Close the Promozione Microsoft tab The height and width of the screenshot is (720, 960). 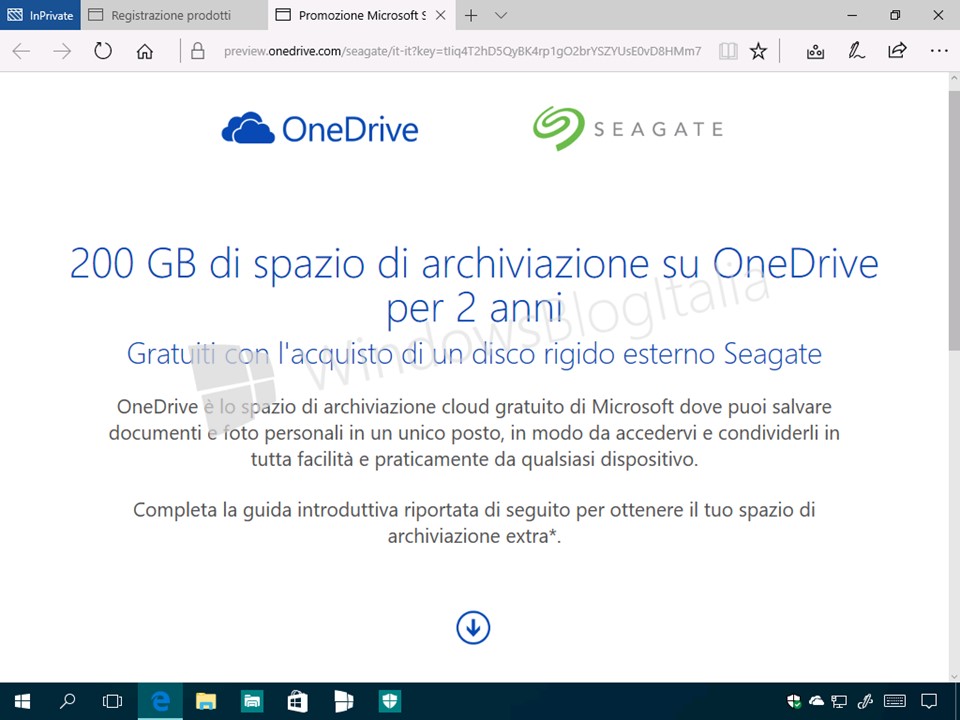(x=440, y=15)
